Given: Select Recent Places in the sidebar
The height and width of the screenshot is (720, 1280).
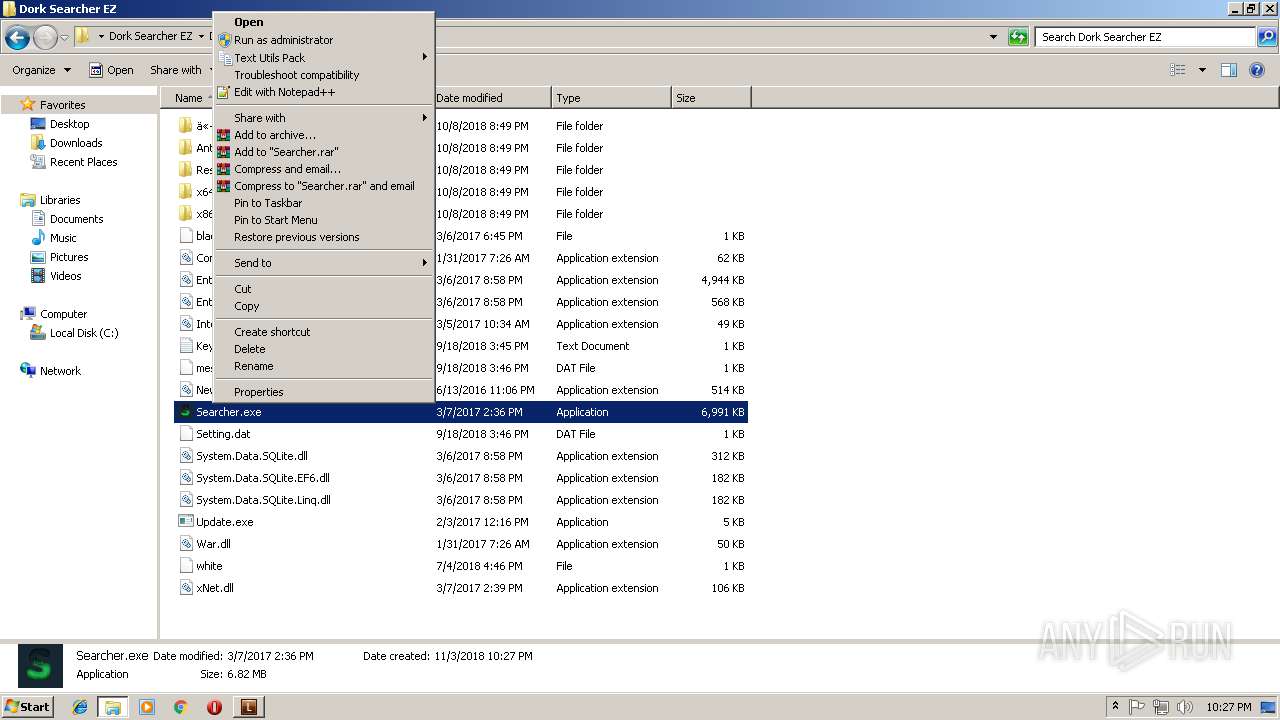Looking at the screenshot, I should tap(83, 162).
